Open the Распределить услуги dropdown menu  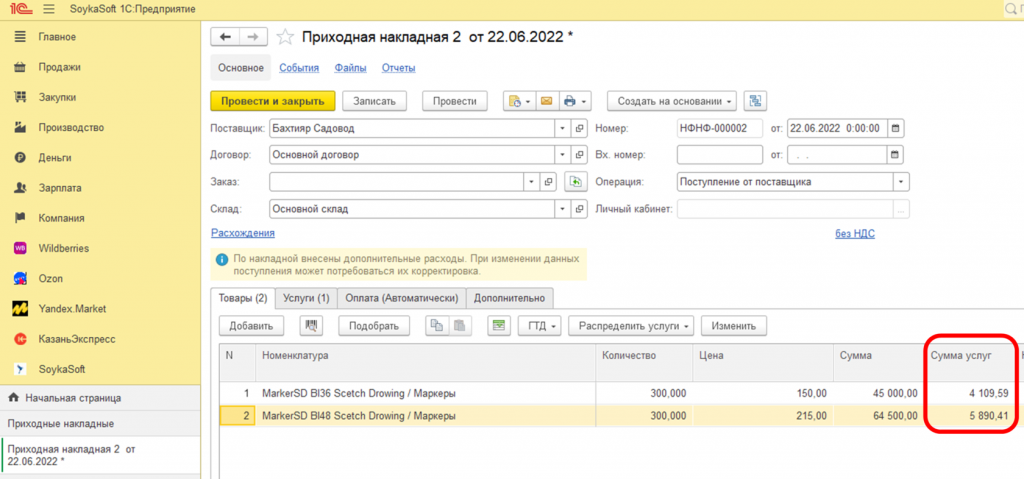click(687, 326)
